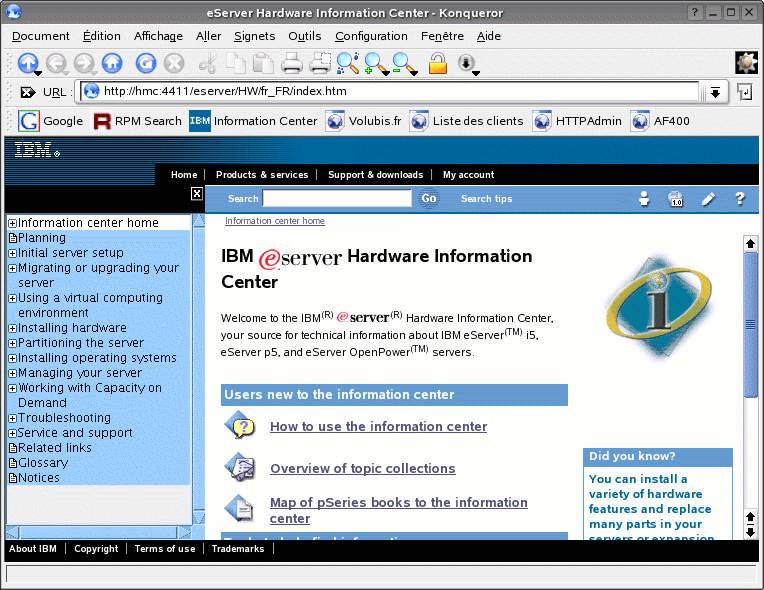This screenshot has height=590, width=764.
Task: Expand Installing operating systems tree node
Action: coord(13,359)
